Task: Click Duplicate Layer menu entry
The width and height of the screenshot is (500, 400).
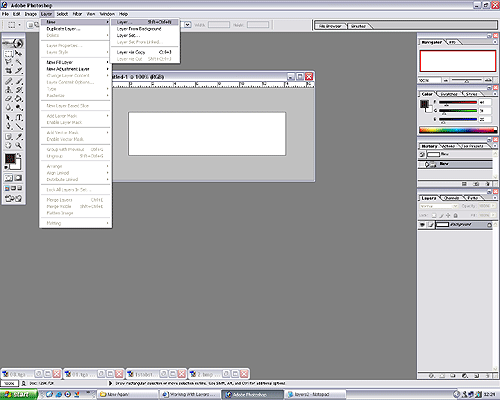Action: 63,29
